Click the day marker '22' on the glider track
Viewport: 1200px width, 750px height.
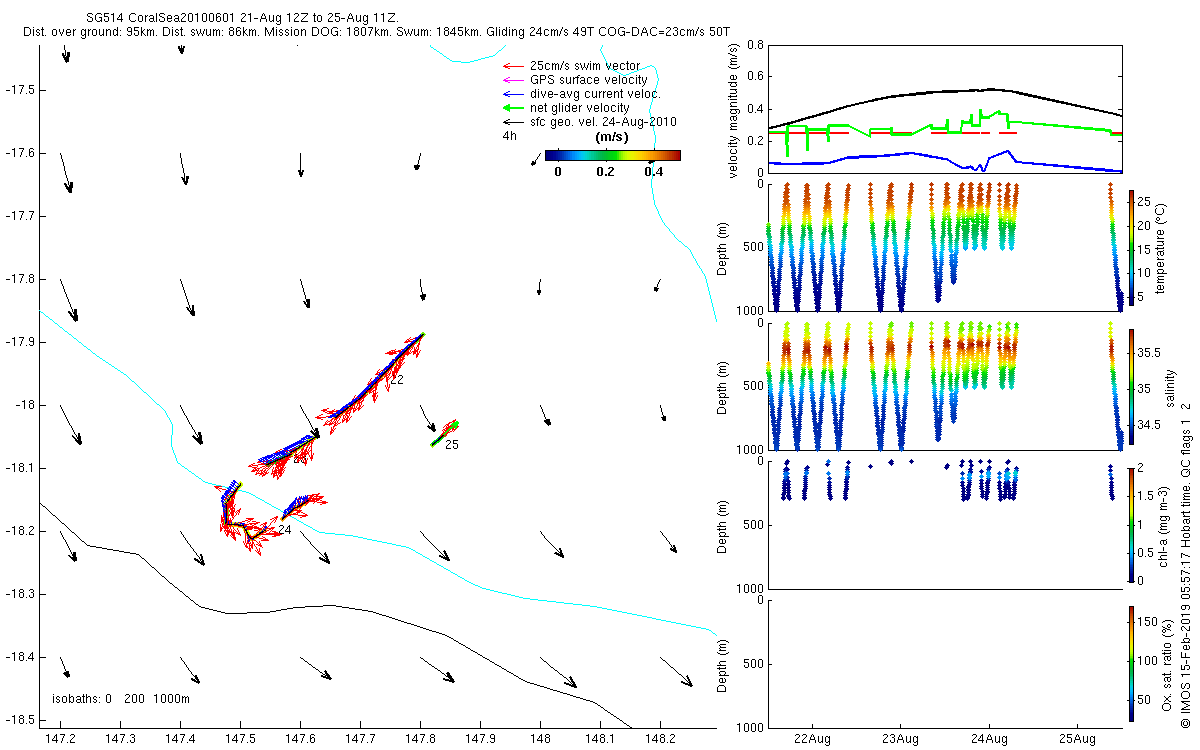tap(397, 381)
